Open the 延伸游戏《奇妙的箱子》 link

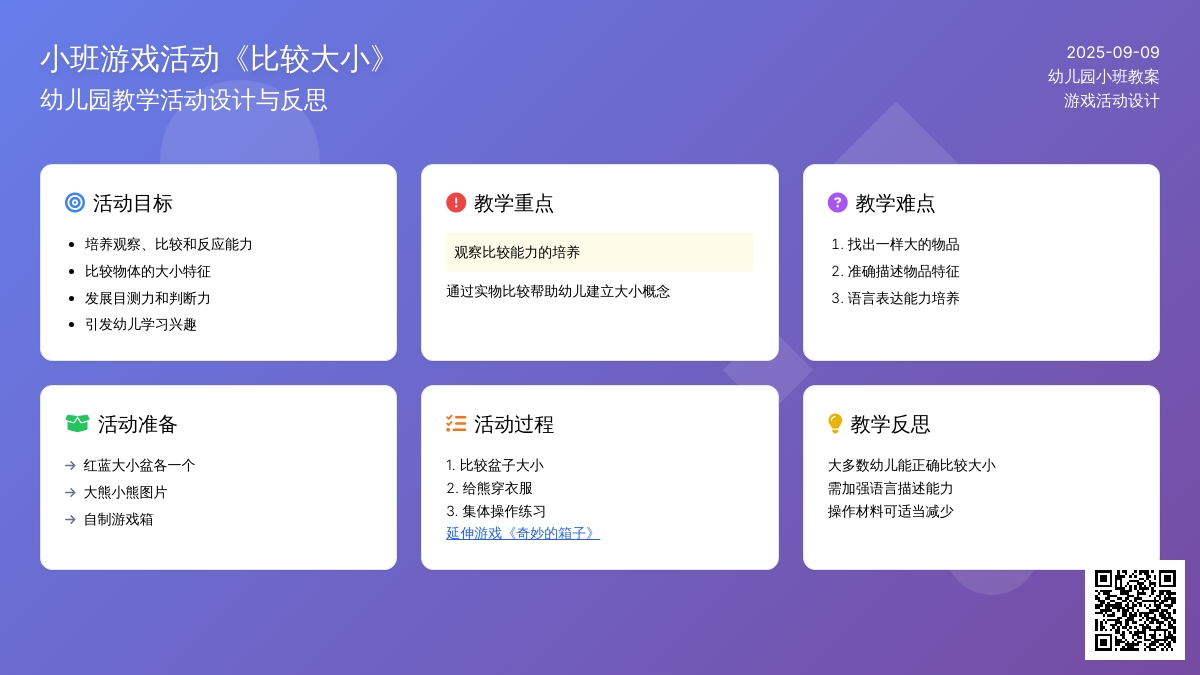[x=523, y=533]
